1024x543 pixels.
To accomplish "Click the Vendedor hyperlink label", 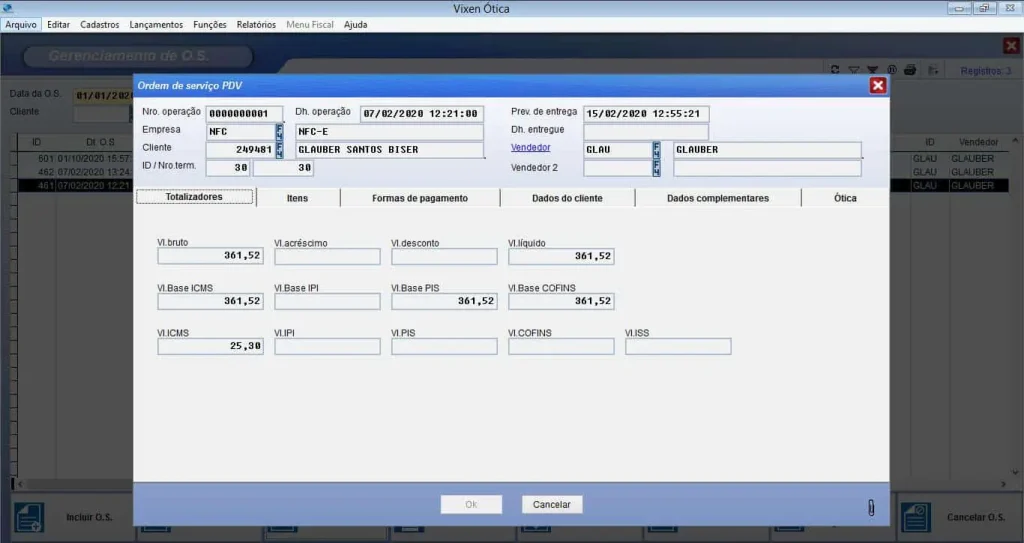I will click(530, 148).
